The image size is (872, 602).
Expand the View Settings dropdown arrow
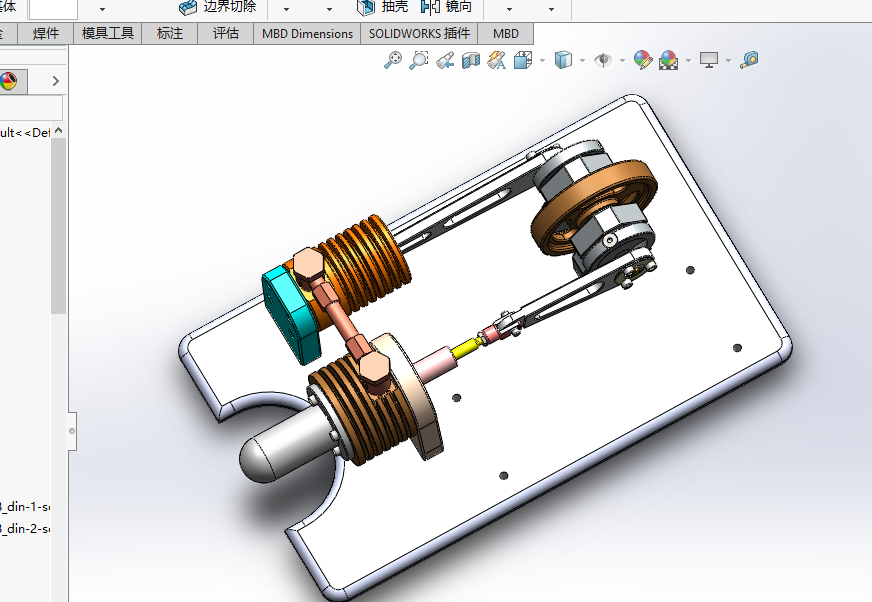click(x=729, y=60)
